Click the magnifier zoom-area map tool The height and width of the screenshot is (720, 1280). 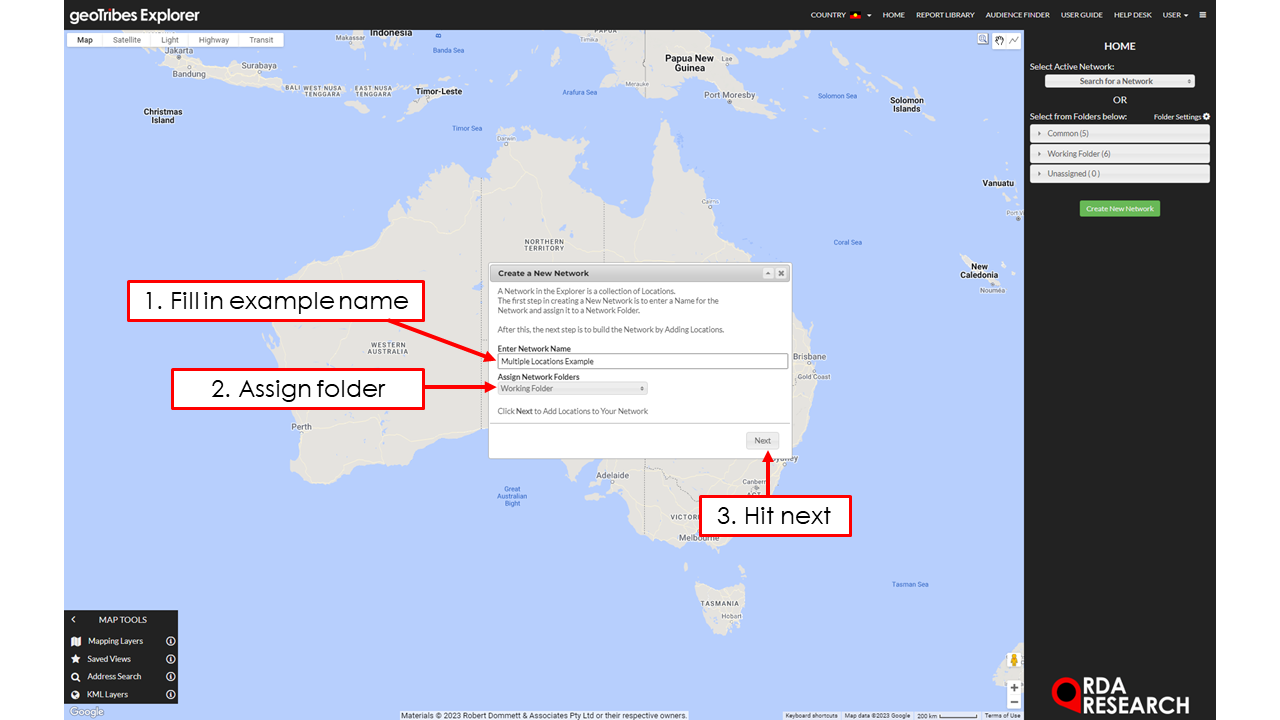(983, 40)
